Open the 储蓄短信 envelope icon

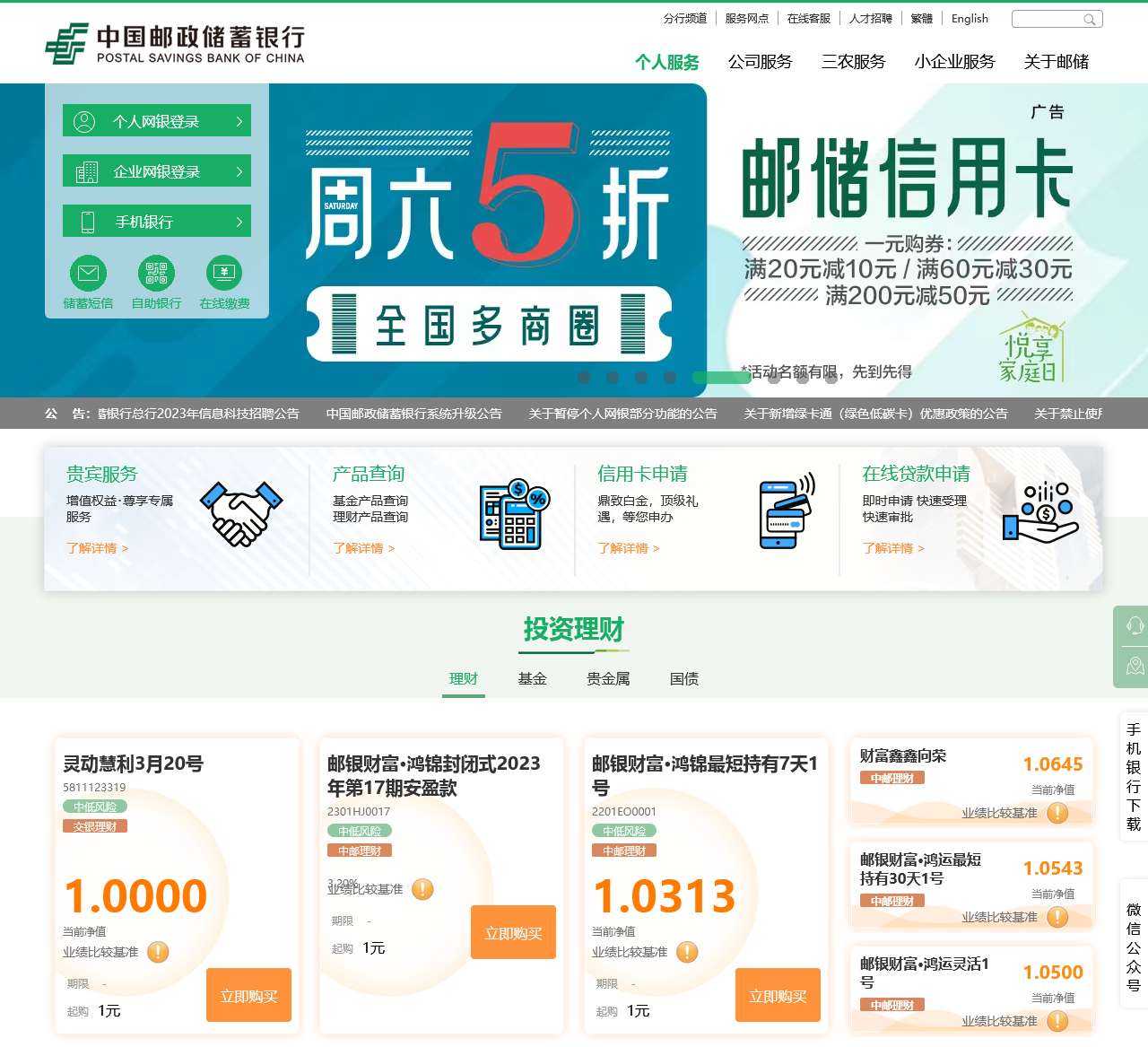(88, 273)
